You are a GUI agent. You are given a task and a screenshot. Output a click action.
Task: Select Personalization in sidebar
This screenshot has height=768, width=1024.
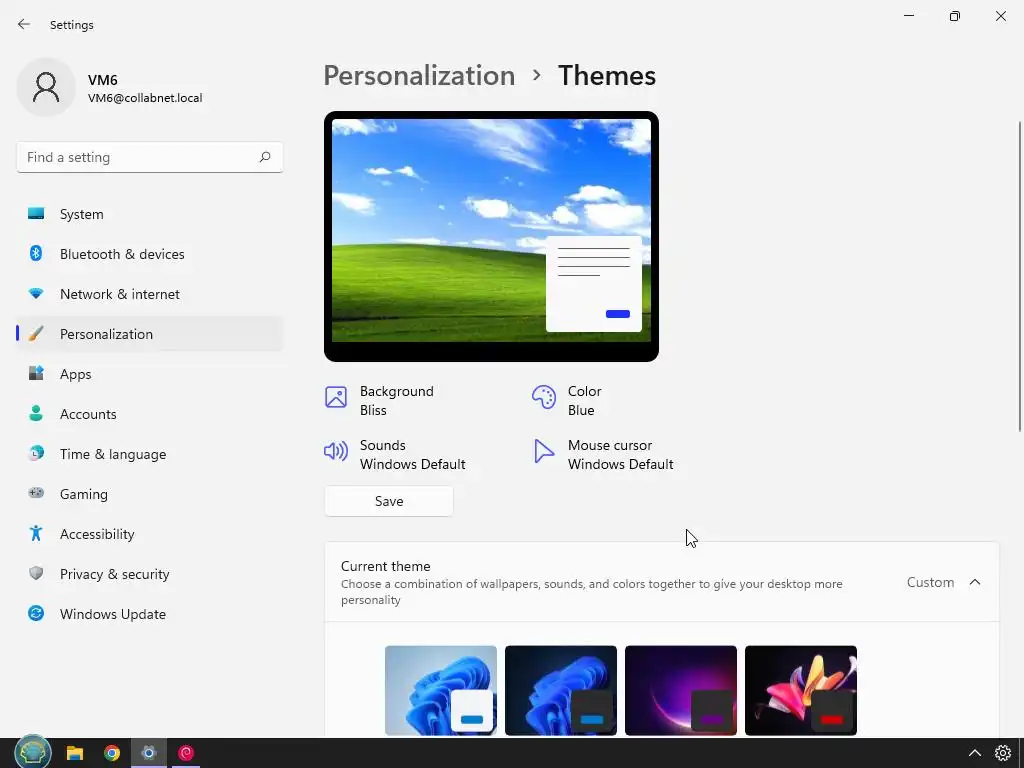(150, 334)
